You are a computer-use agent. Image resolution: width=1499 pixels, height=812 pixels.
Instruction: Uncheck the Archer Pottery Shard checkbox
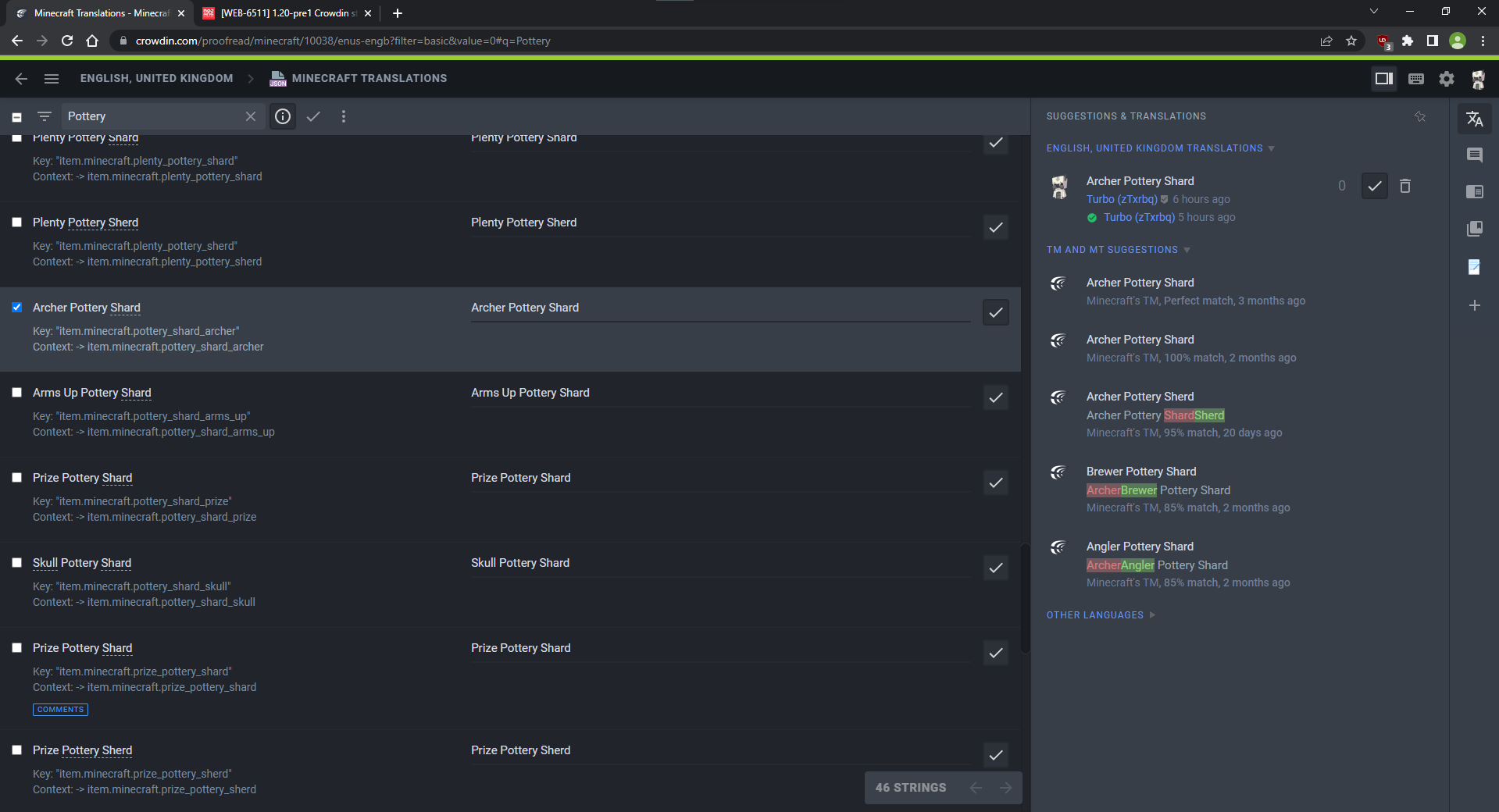16,308
